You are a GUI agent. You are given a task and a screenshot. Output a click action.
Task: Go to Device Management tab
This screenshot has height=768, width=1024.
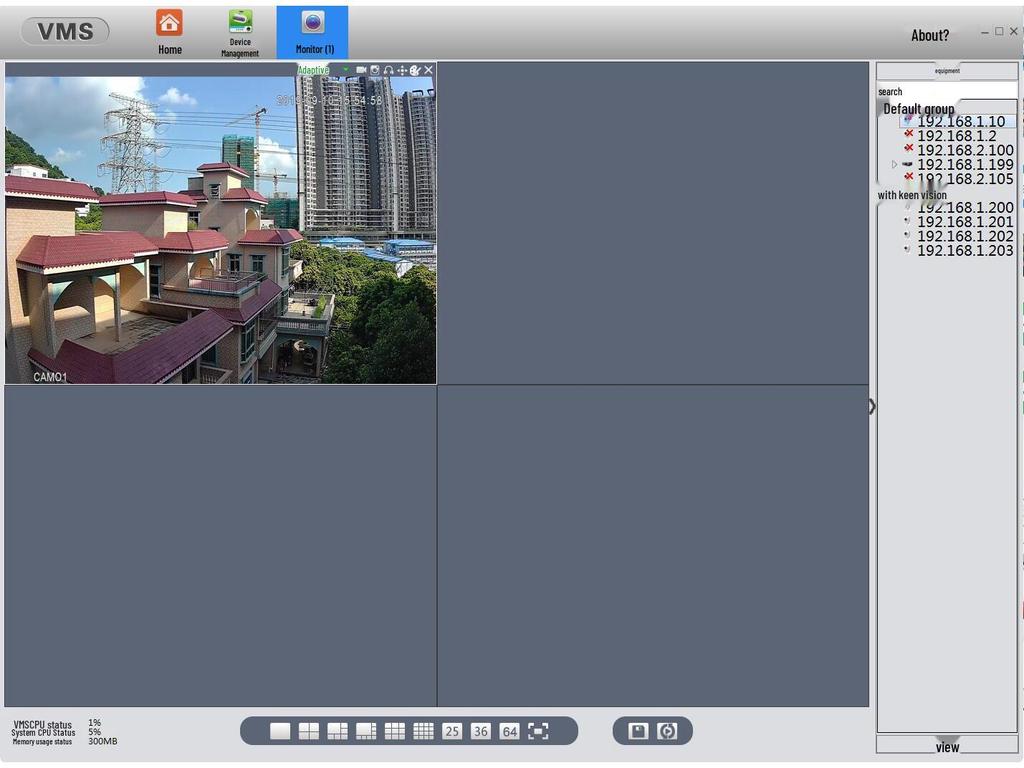(x=240, y=32)
